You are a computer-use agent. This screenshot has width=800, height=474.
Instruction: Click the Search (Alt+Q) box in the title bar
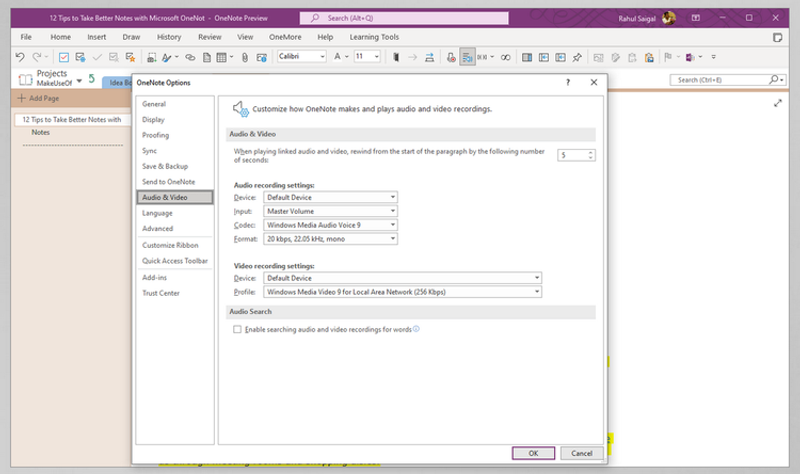[404, 18]
